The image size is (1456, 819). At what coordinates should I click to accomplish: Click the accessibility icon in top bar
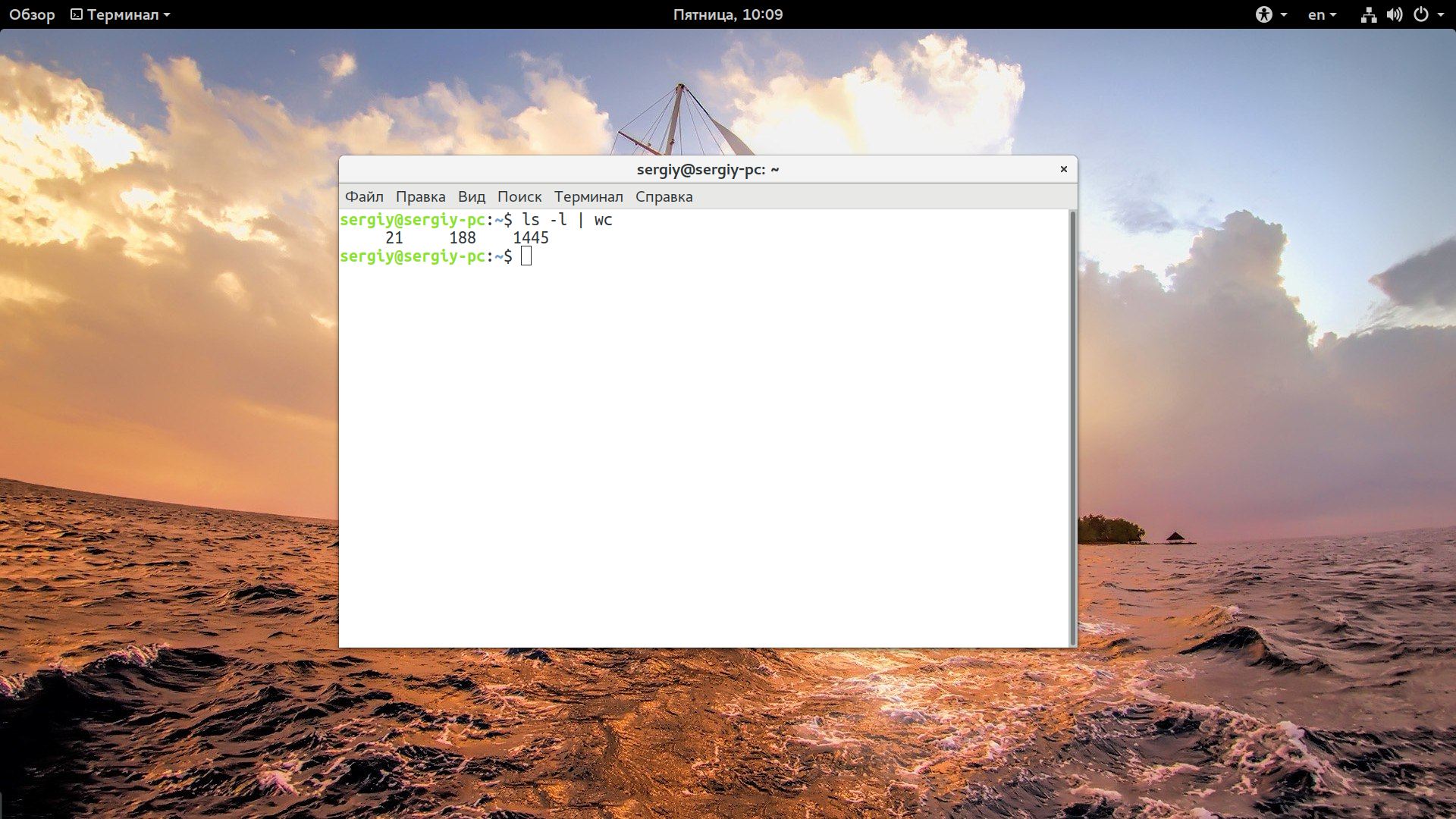click(x=1263, y=14)
